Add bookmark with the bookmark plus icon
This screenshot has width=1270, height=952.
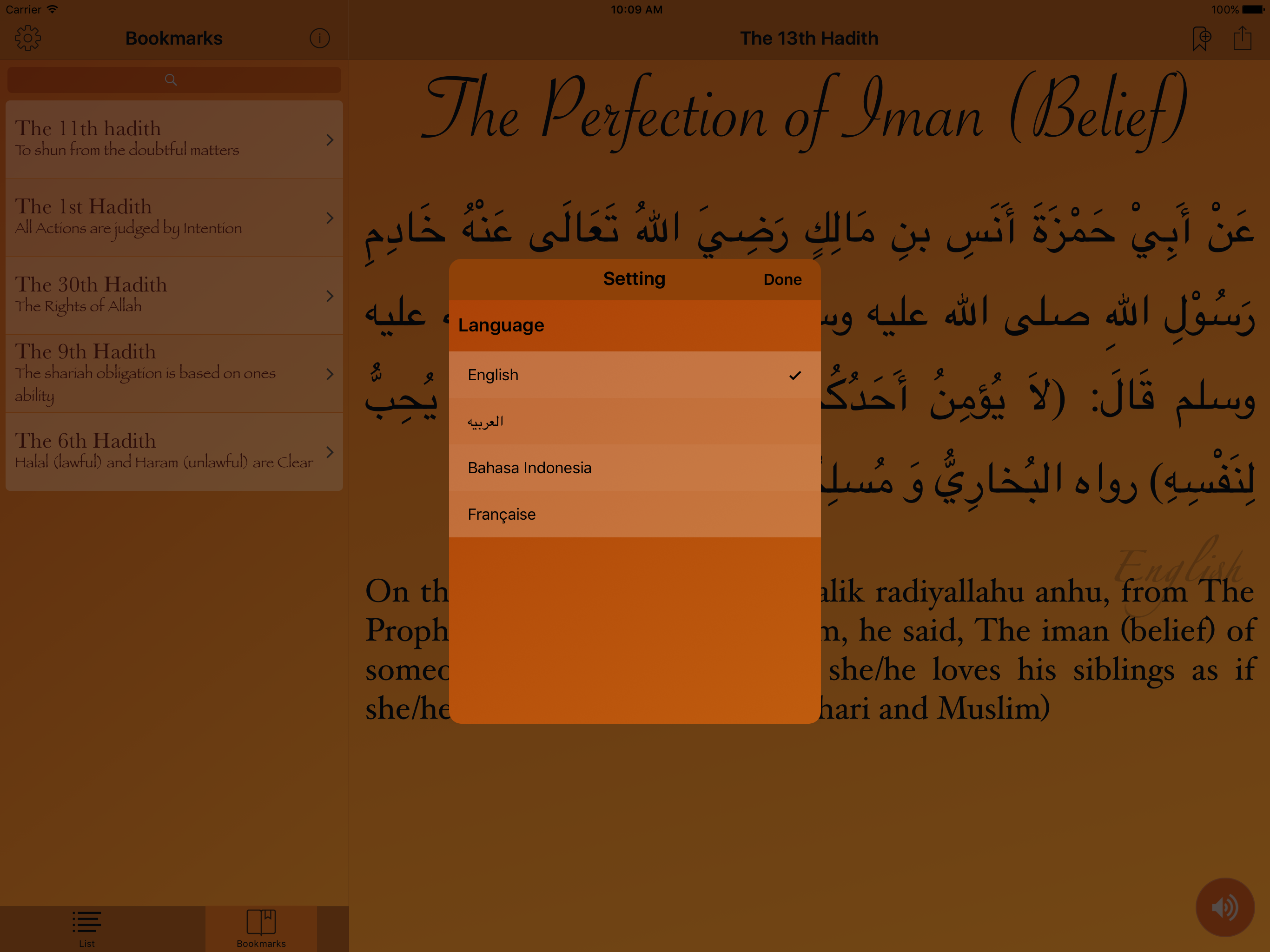pos(1201,39)
